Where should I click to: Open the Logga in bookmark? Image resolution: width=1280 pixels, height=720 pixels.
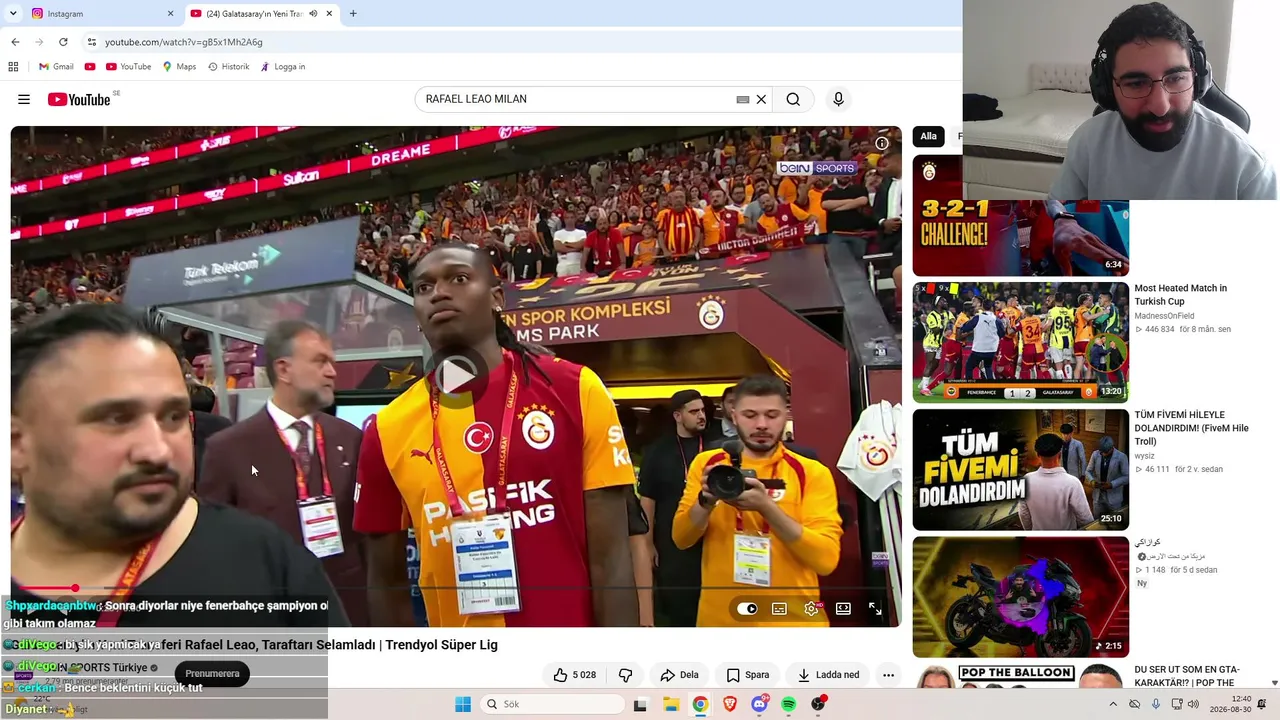click(282, 67)
